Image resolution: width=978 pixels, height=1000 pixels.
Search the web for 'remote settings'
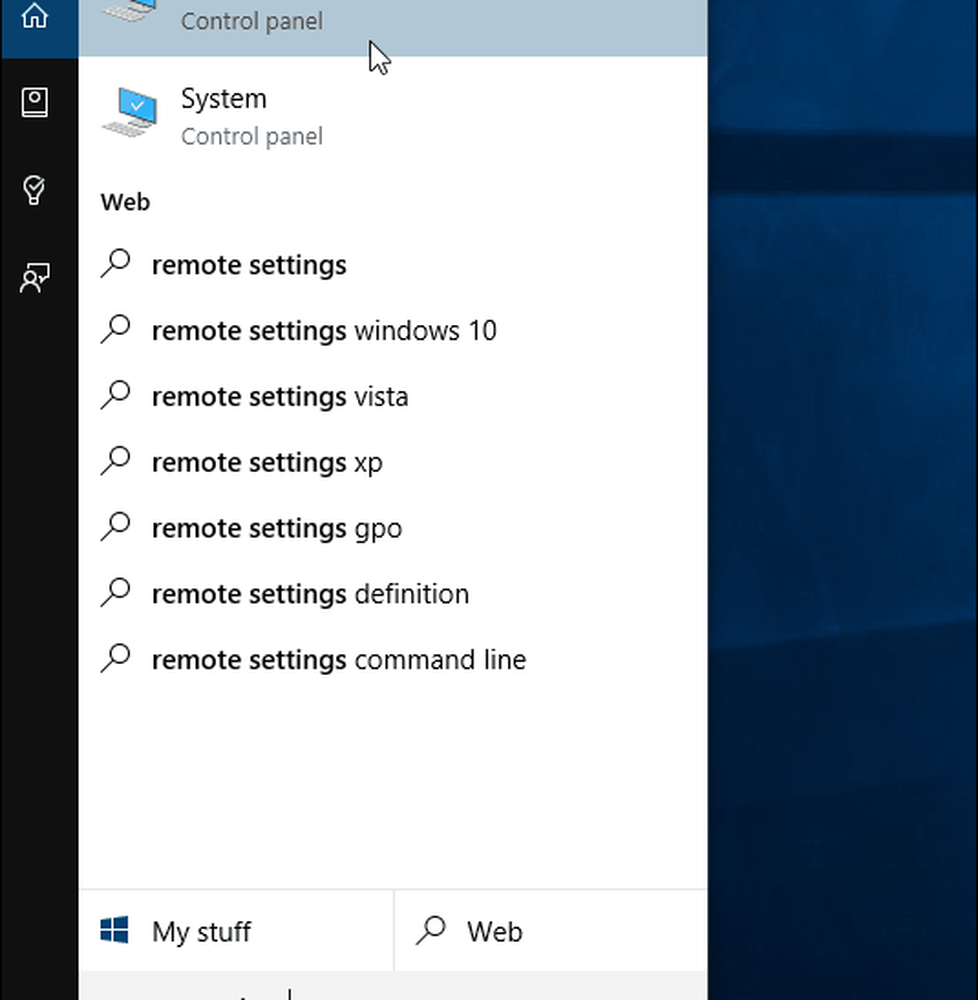point(249,266)
